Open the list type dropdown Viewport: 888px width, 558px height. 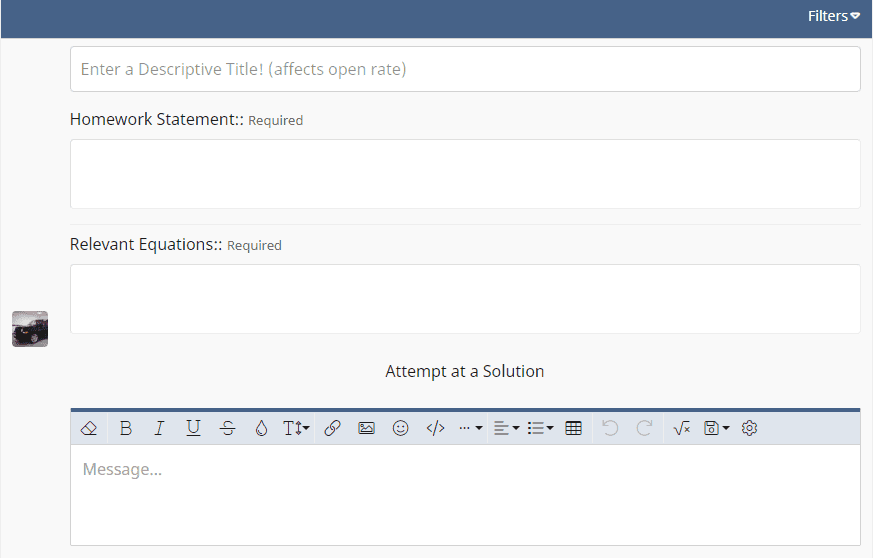pos(540,428)
